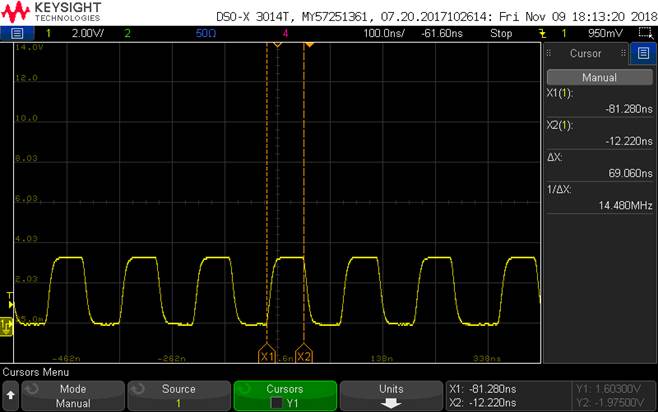Screen dimensions: 658x412
Task: Select the X1/X2 cursor values softkey
Action: [x=507, y=395]
